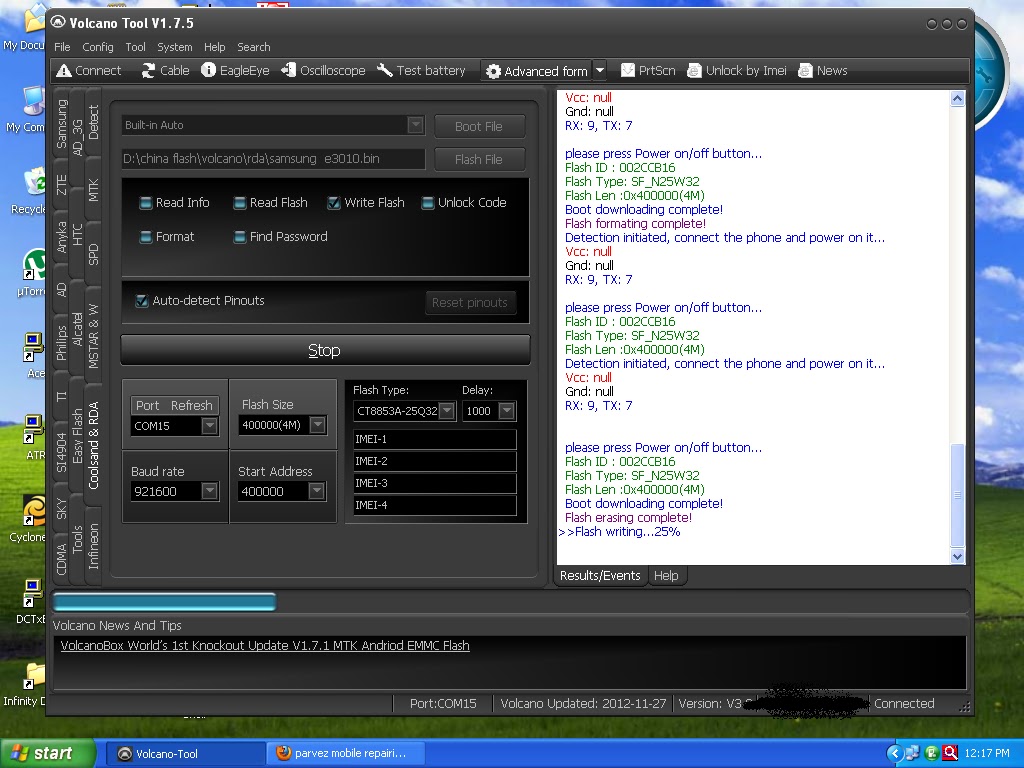
Task: Click the Boot File button
Action: point(479,126)
